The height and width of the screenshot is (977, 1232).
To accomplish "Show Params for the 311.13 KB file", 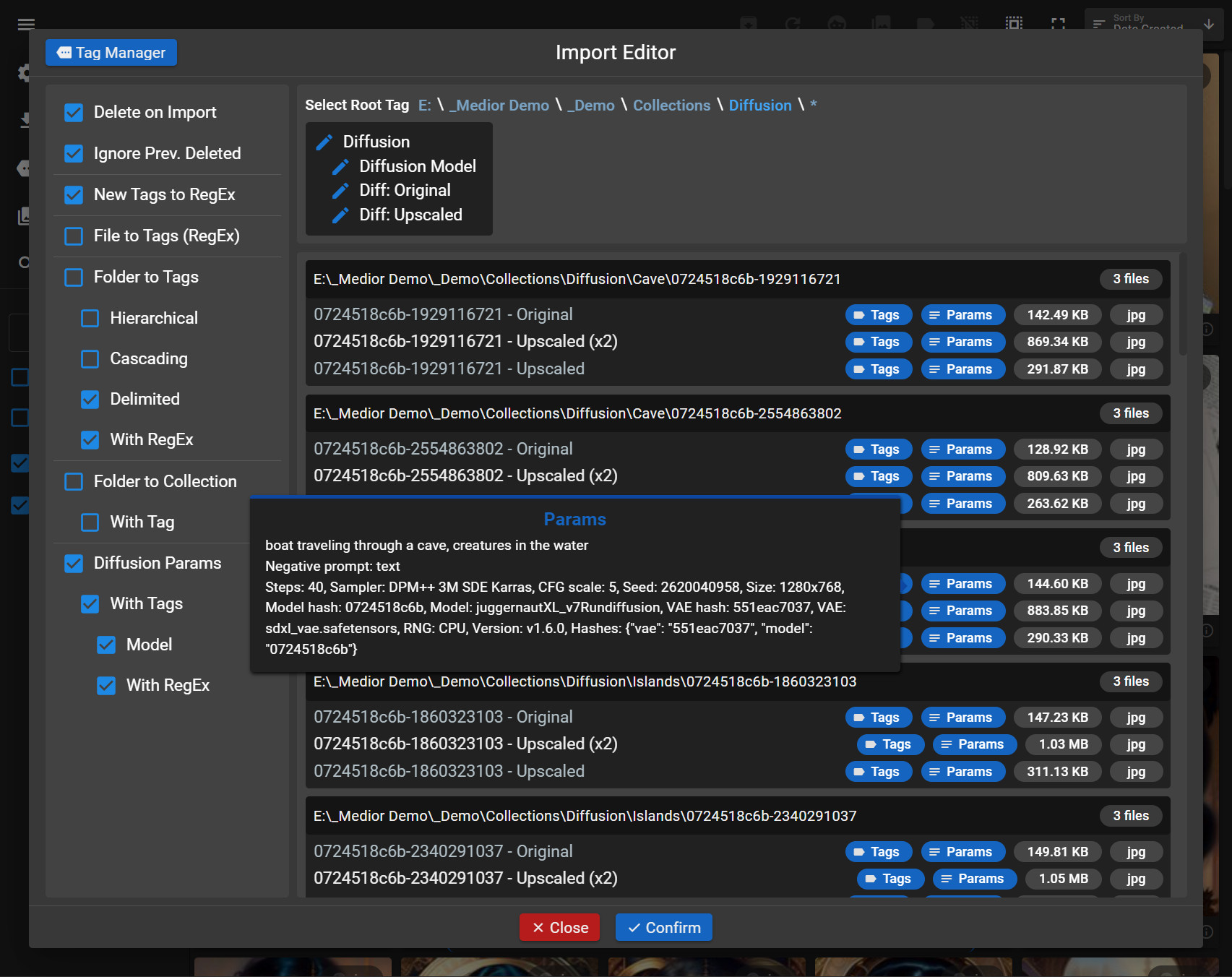I will (x=963, y=772).
